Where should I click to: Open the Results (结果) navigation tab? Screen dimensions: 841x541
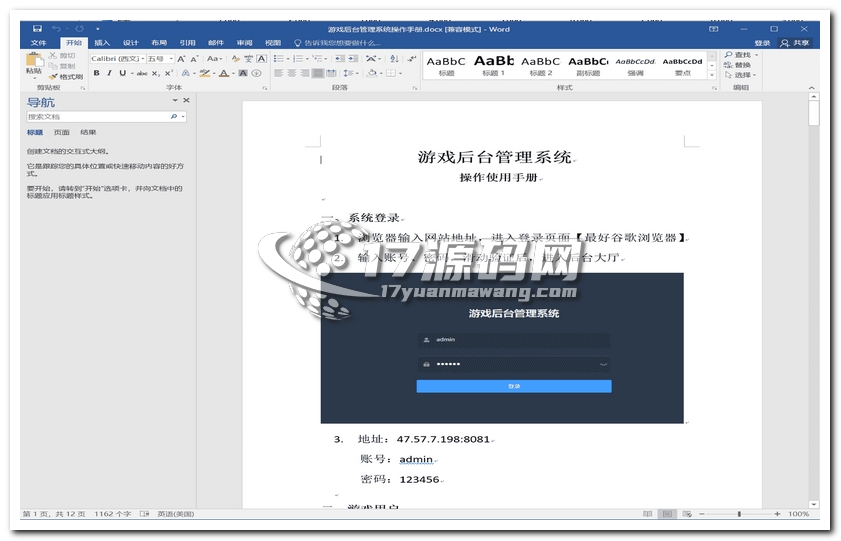click(x=87, y=132)
